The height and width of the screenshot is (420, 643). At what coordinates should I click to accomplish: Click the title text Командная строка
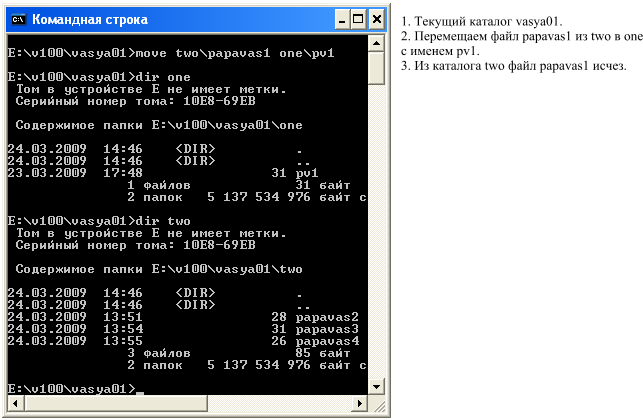pos(90,19)
